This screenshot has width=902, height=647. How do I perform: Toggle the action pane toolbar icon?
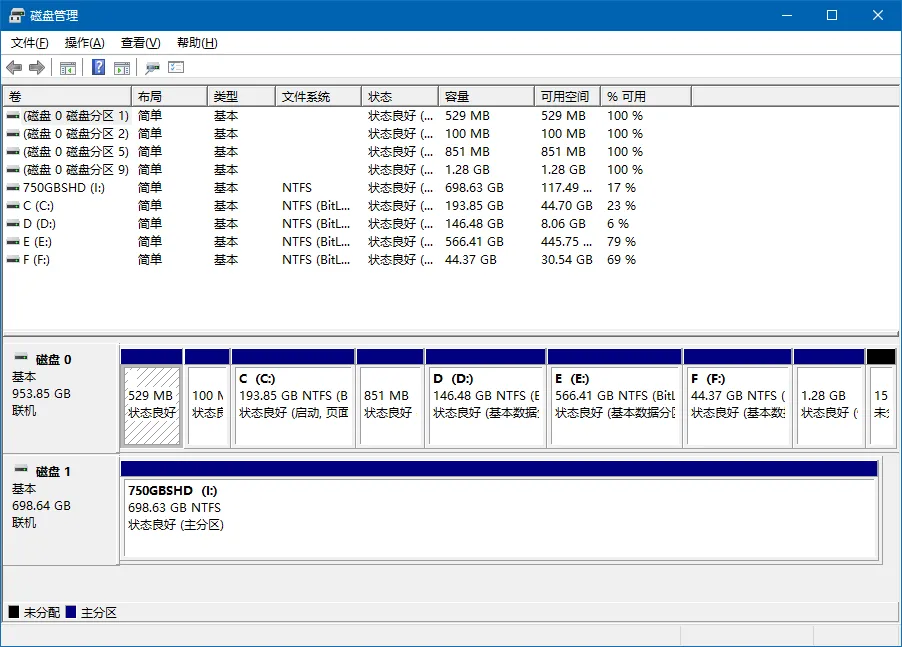[122, 68]
